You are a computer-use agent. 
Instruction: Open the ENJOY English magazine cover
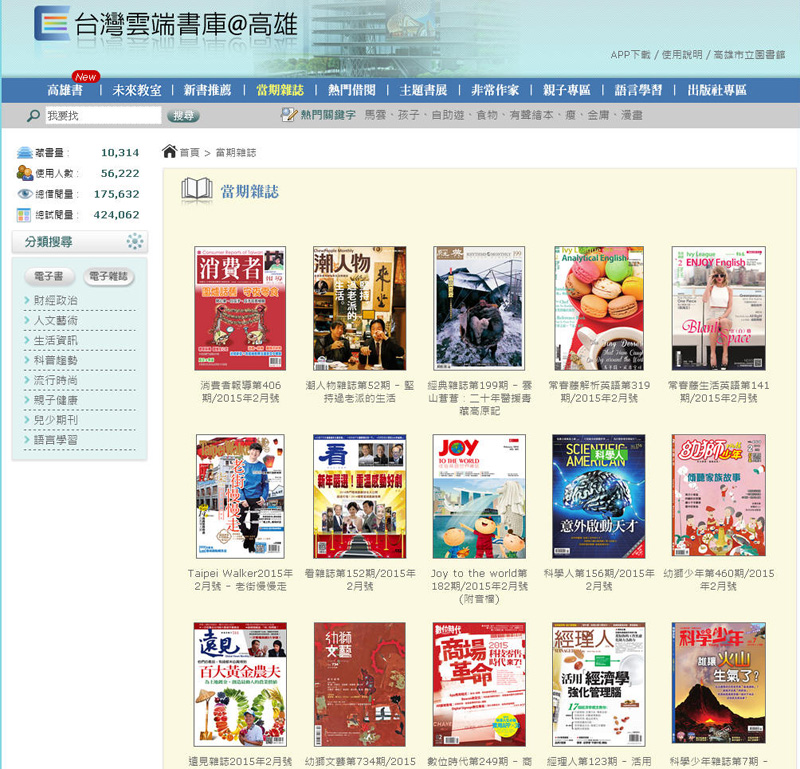(x=718, y=308)
